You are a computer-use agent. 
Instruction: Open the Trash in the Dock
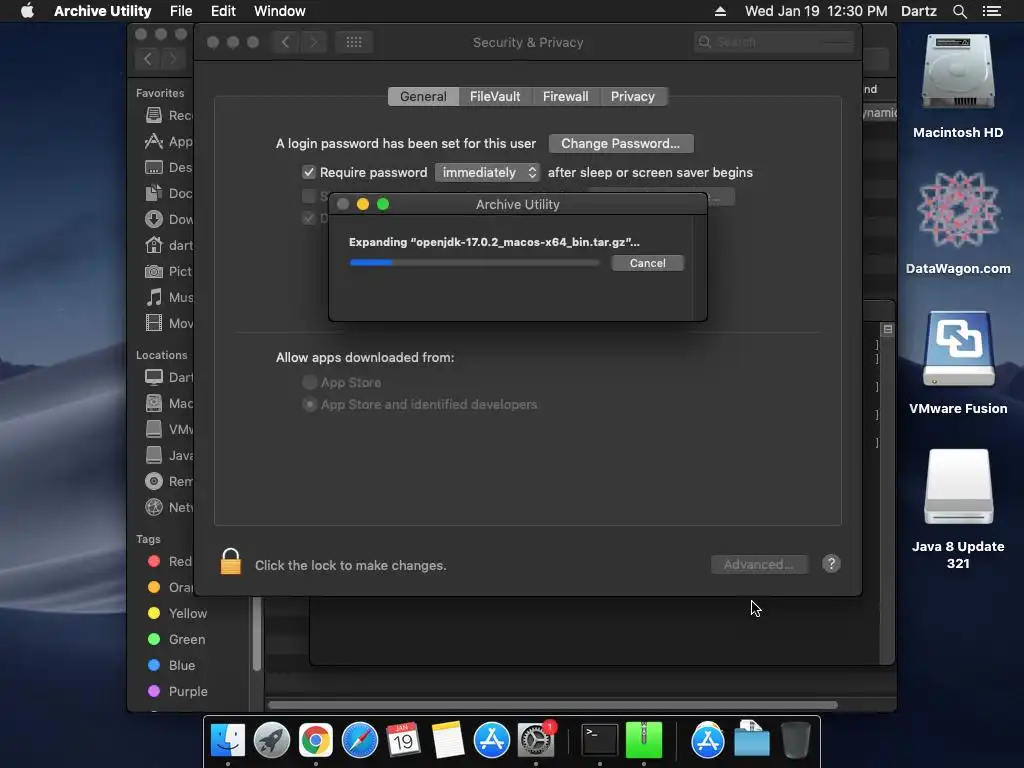pyautogui.click(x=795, y=740)
